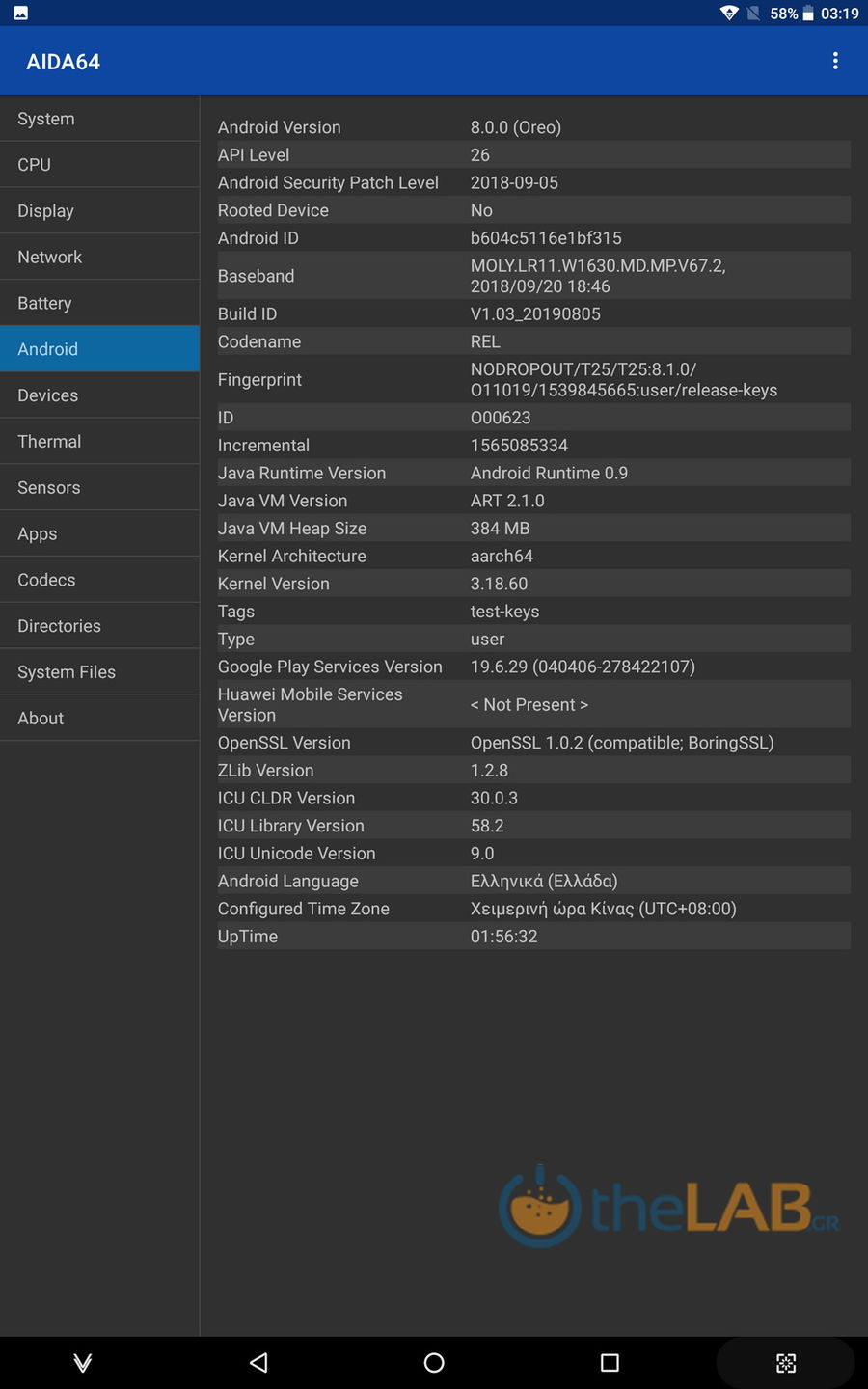Screen dimensions: 868x1389
Task: Tap the battery status icon
Action: coord(808,14)
